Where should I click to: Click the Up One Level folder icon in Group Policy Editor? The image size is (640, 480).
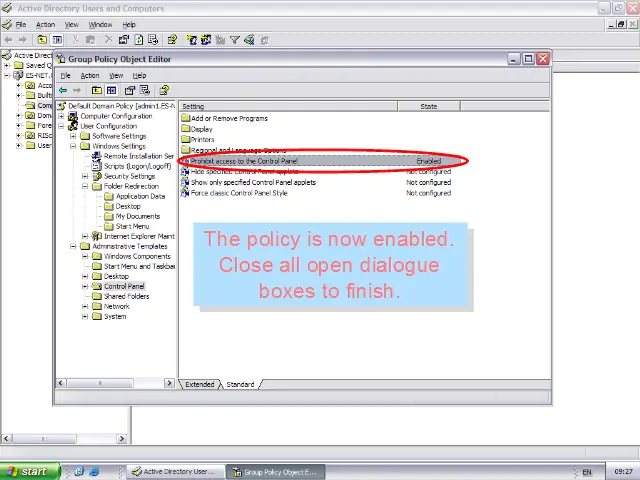tap(97, 90)
